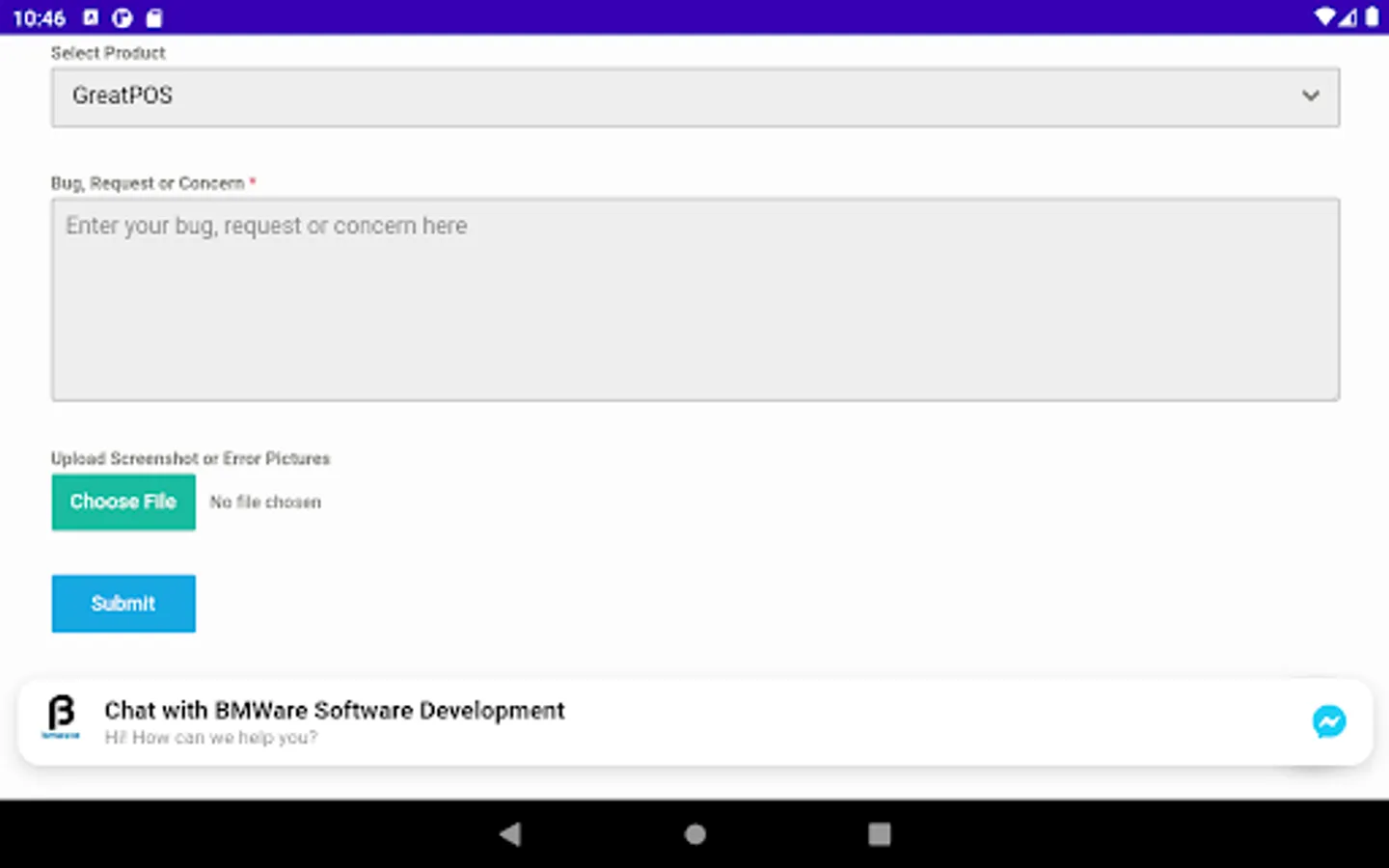Tap the SD card notification icon
This screenshot has width=1389, height=868.
tap(154, 17)
